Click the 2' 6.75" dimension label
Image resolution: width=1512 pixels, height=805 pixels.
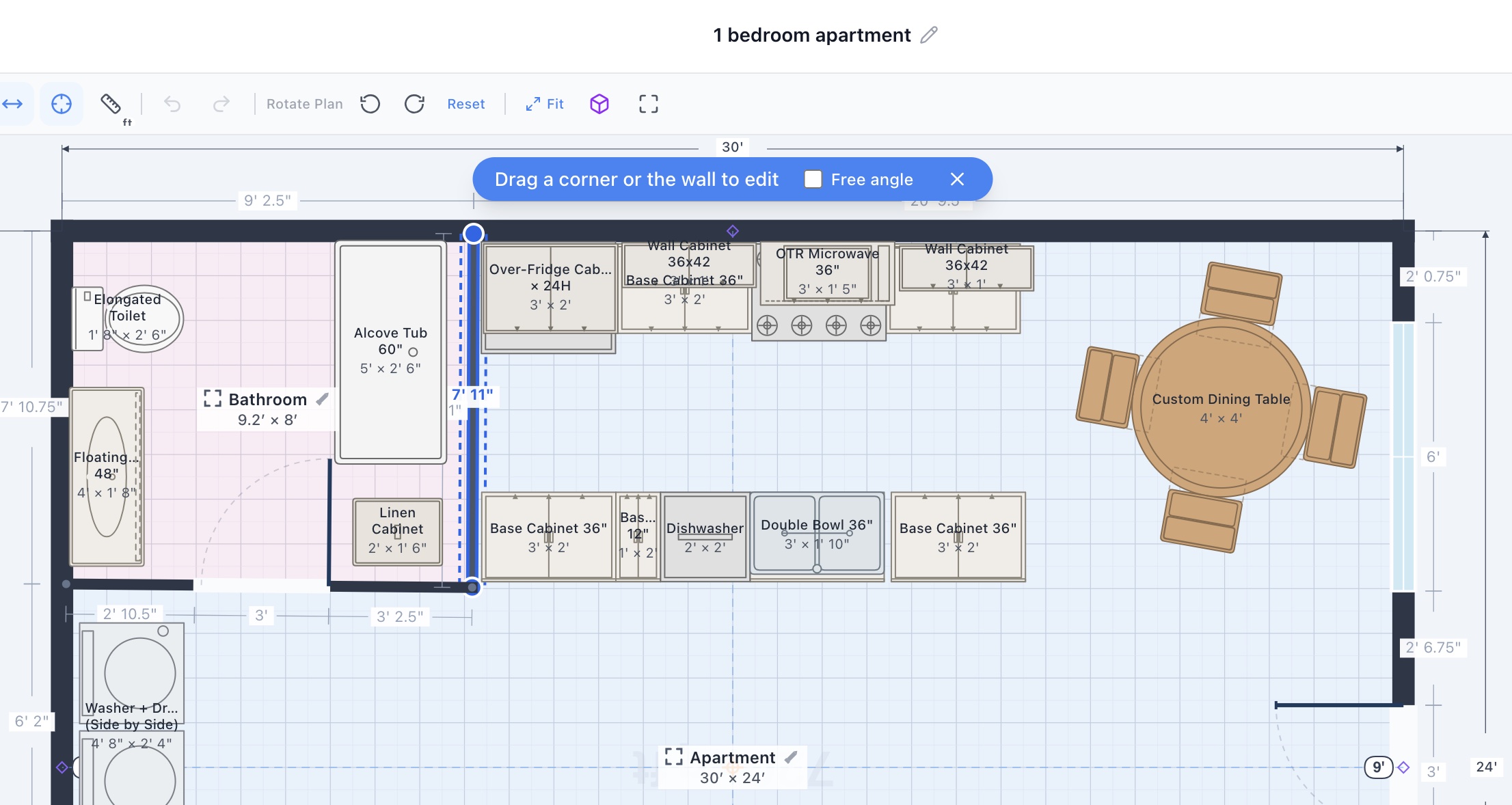(x=1433, y=647)
